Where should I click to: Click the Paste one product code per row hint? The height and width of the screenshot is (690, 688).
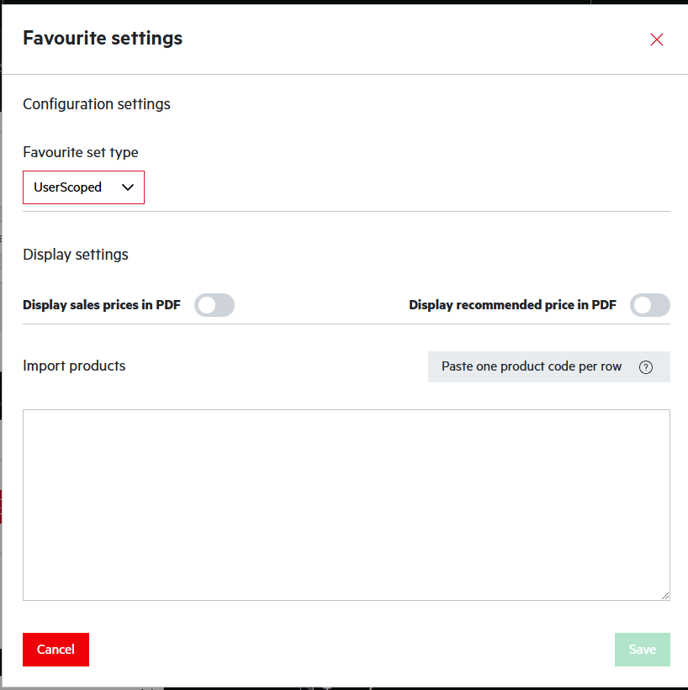pyautogui.click(x=532, y=367)
